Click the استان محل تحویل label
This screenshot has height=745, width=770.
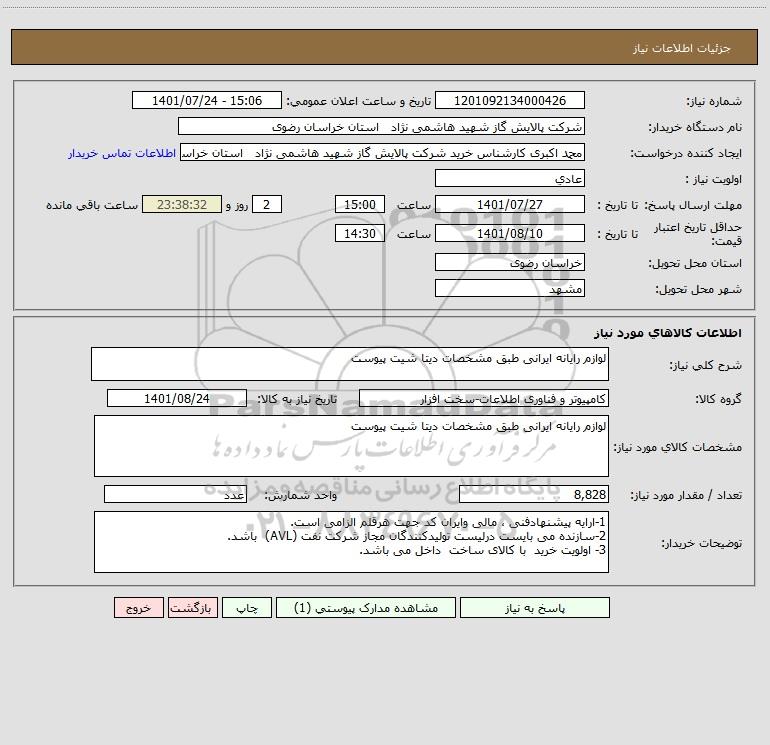point(695,263)
